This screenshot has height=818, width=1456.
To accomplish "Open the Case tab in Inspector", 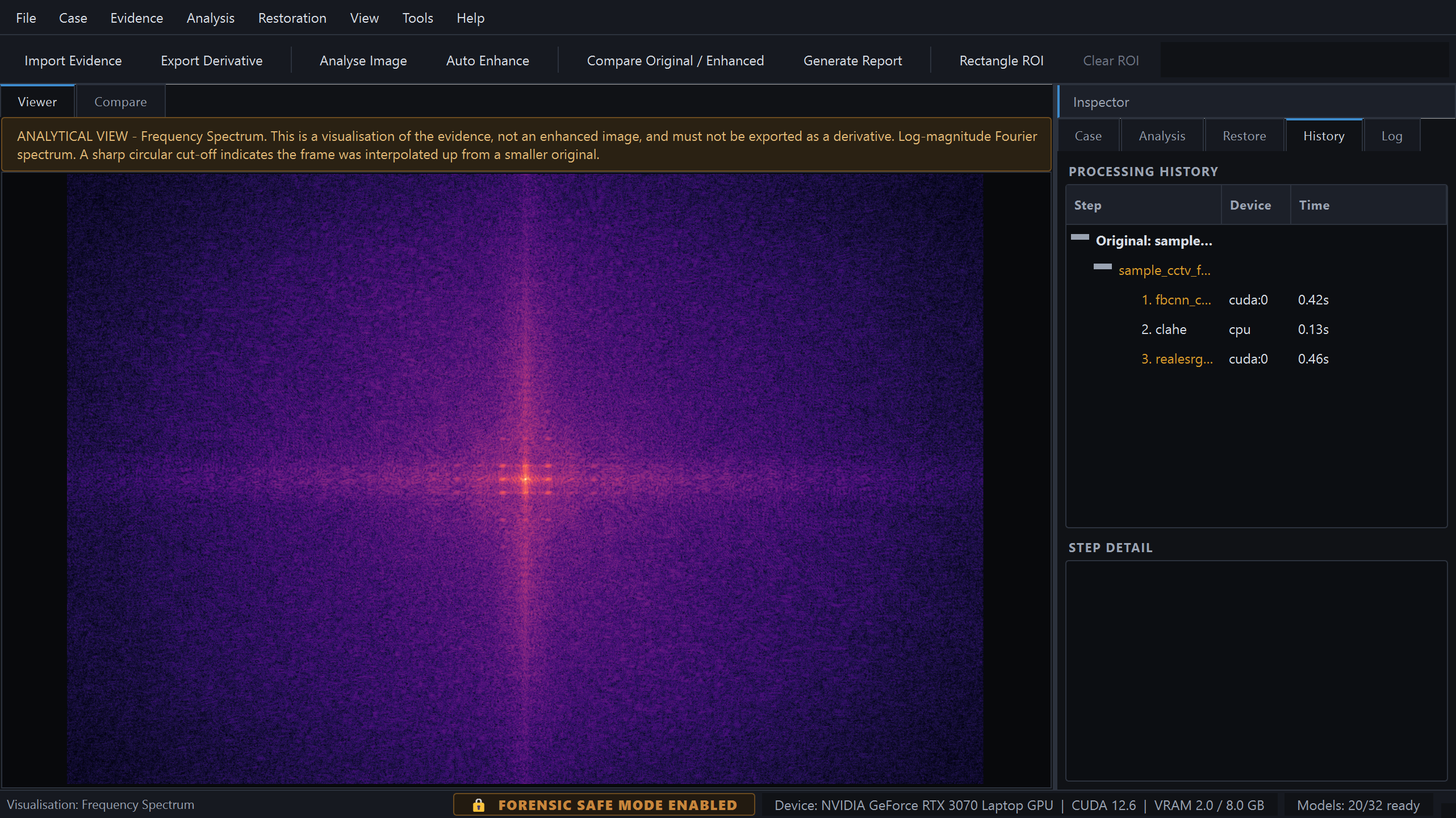I will [1088, 136].
